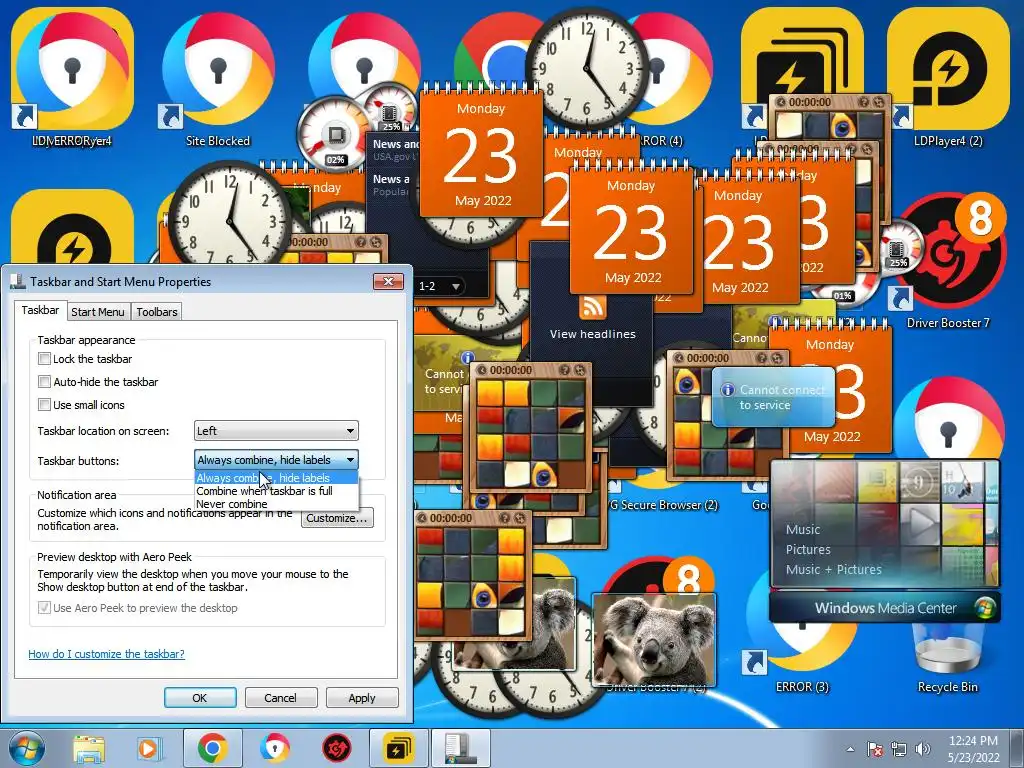Select Pictures in Media Center gadget
Image resolution: width=1024 pixels, height=768 pixels.
point(808,549)
